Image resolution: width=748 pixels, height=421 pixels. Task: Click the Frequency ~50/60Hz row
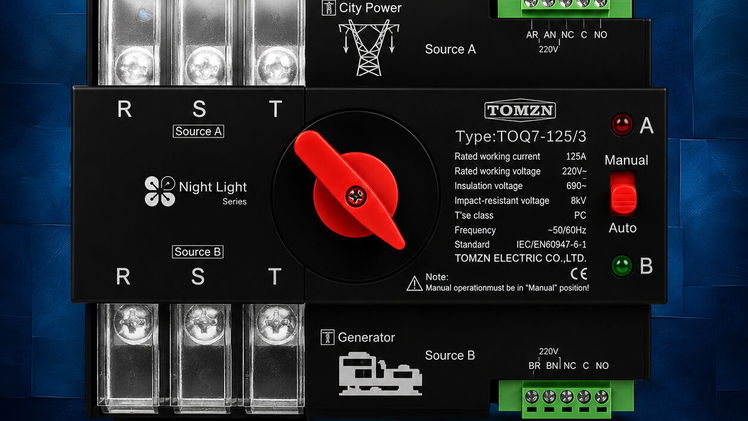[x=520, y=230]
